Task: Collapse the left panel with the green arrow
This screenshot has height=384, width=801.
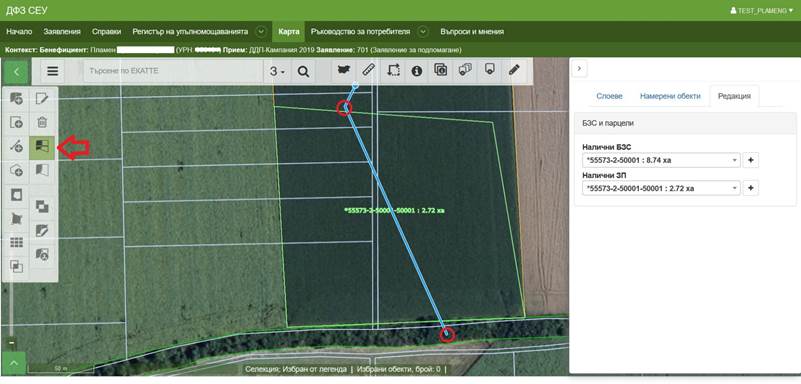Action: [16, 71]
